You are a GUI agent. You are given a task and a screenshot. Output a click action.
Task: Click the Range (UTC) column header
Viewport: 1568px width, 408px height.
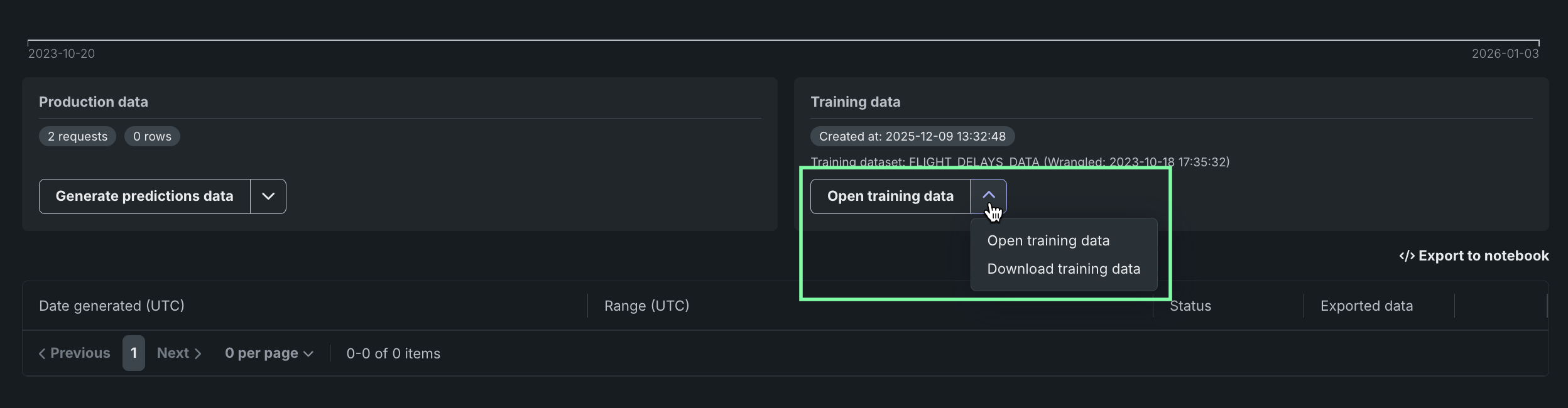646,306
